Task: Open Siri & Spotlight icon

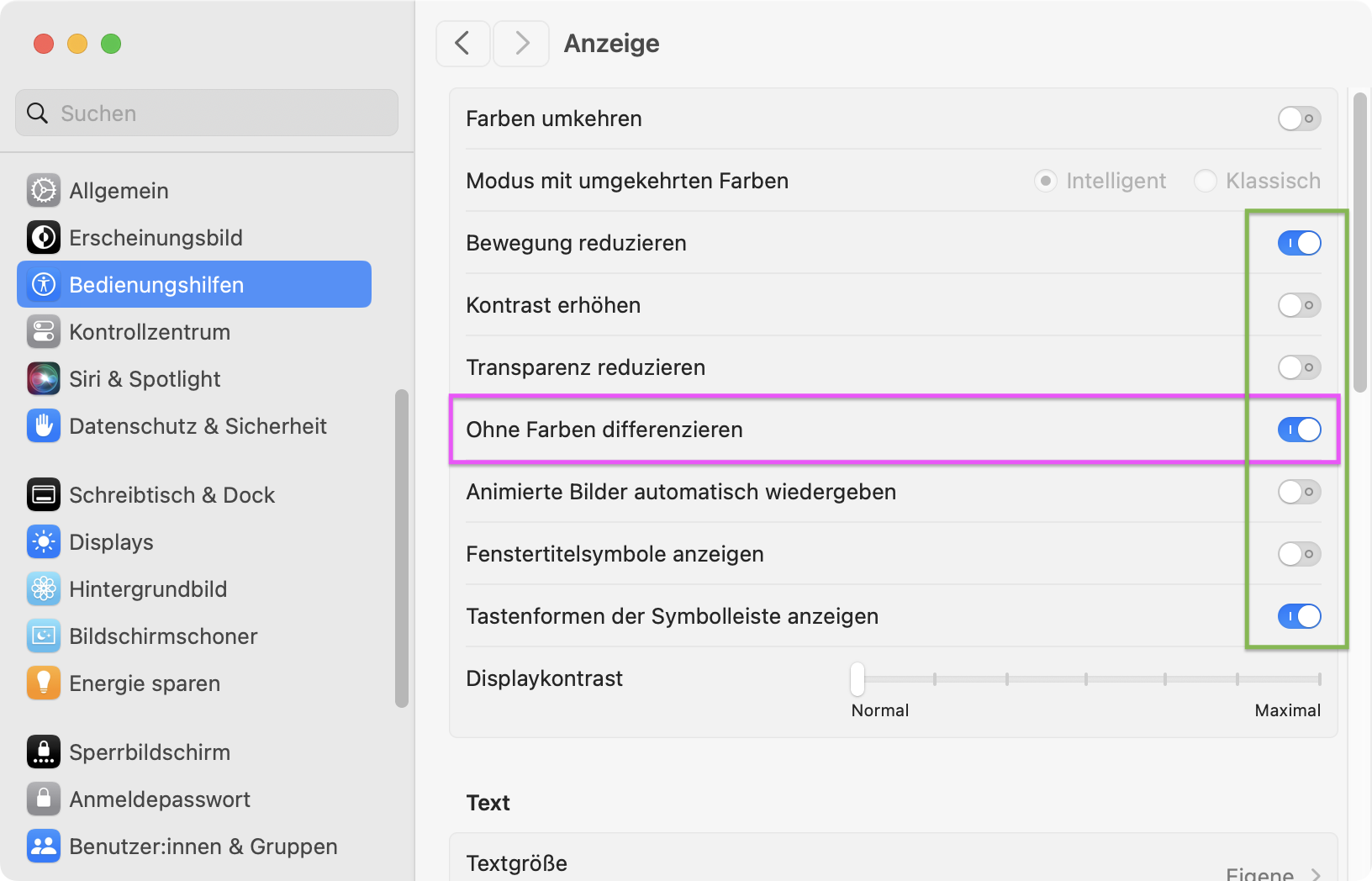Action: 44,379
